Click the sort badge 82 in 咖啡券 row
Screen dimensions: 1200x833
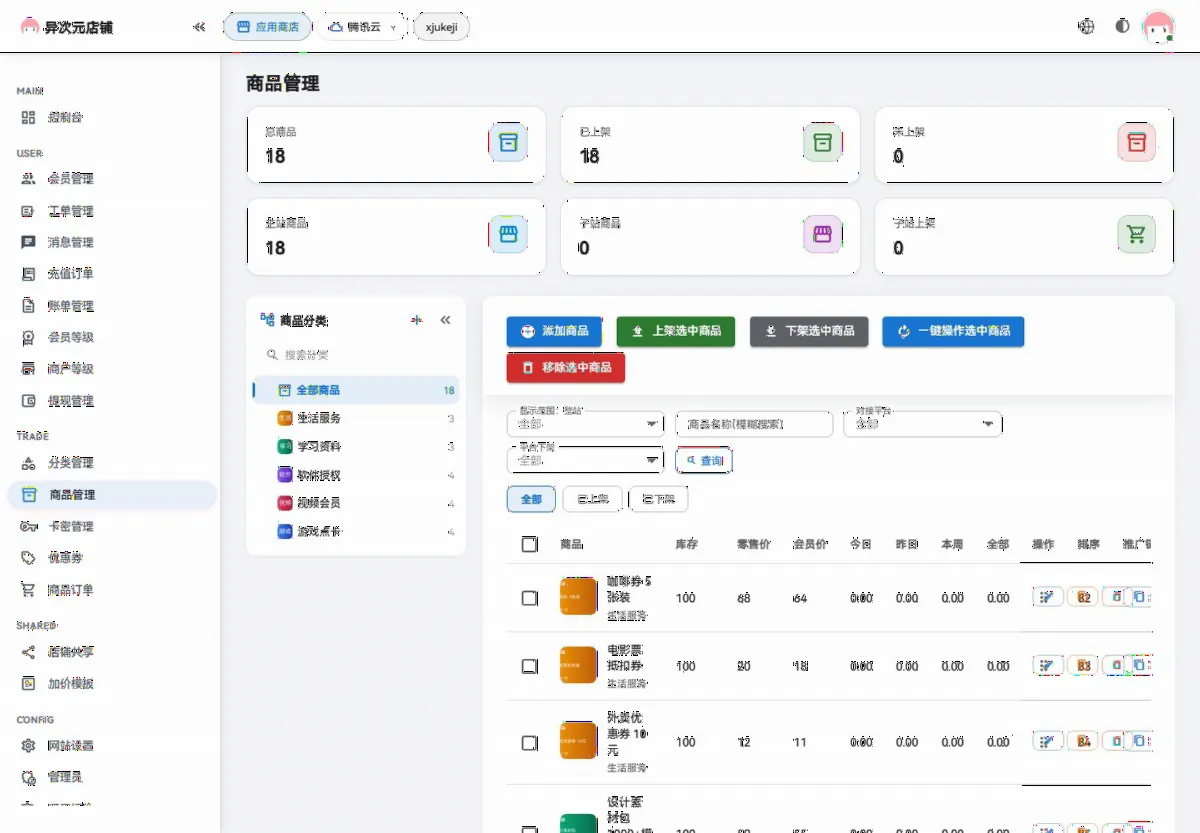tap(1083, 598)
